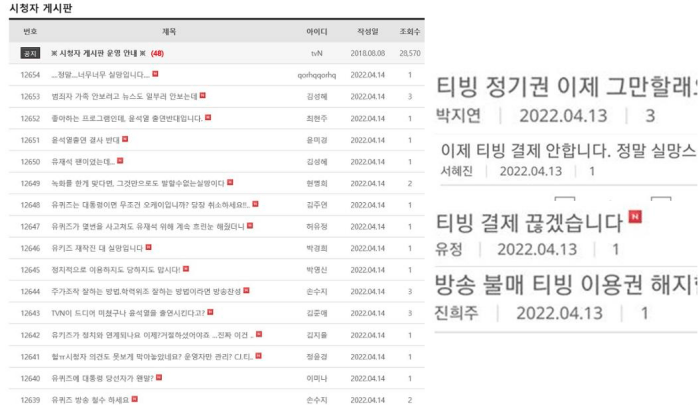This screenshot has width=700, height=405.
Task: Click post number 12644
Action: coord(30,292)
